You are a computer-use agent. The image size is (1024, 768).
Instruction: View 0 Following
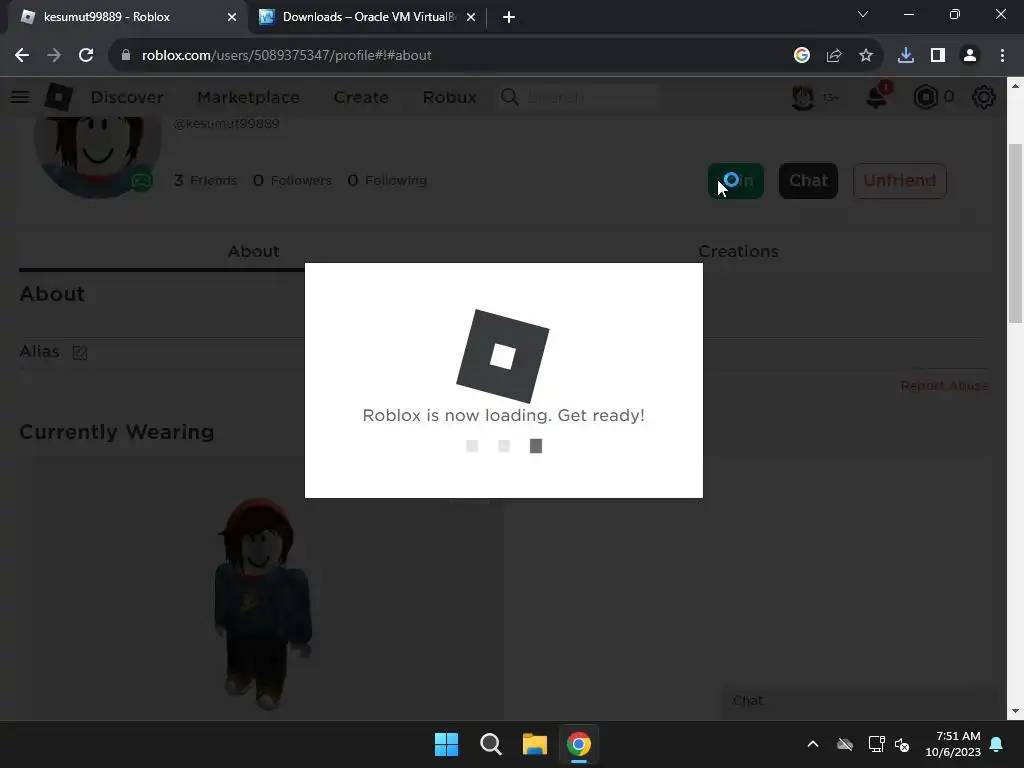[x=387, y=180]
